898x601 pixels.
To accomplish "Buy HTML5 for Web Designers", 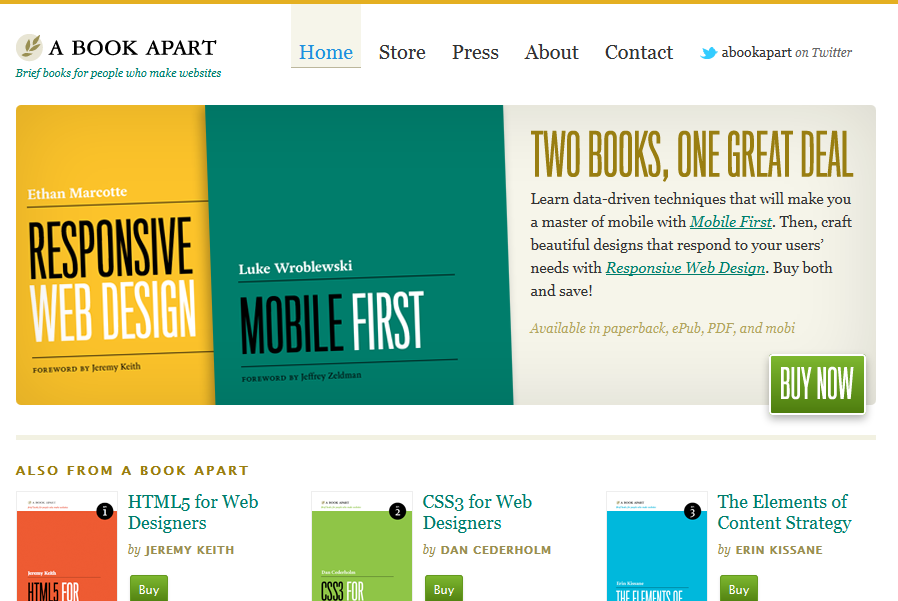I will 149,589.
